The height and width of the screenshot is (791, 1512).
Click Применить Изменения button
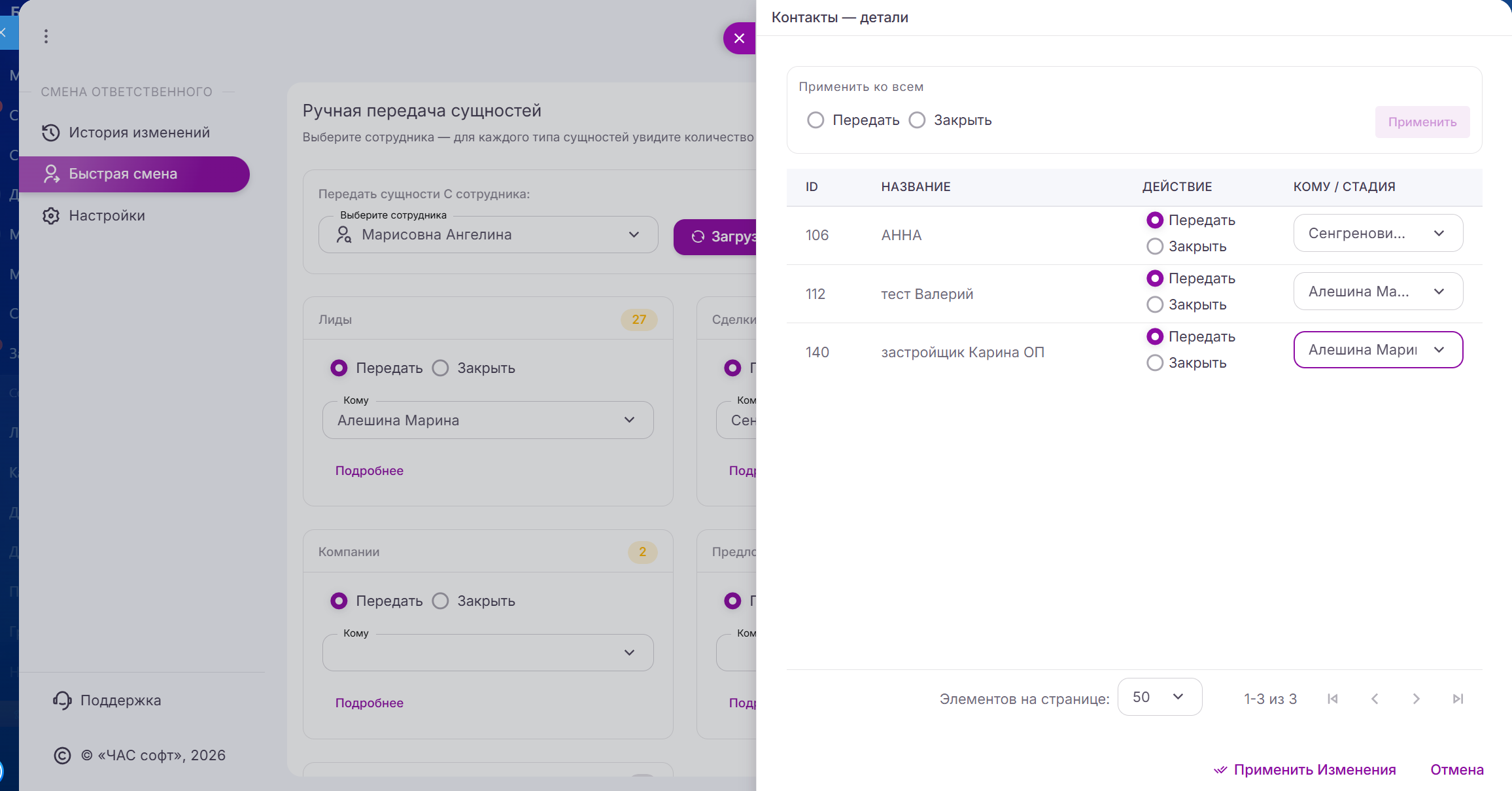[1305, 770]
